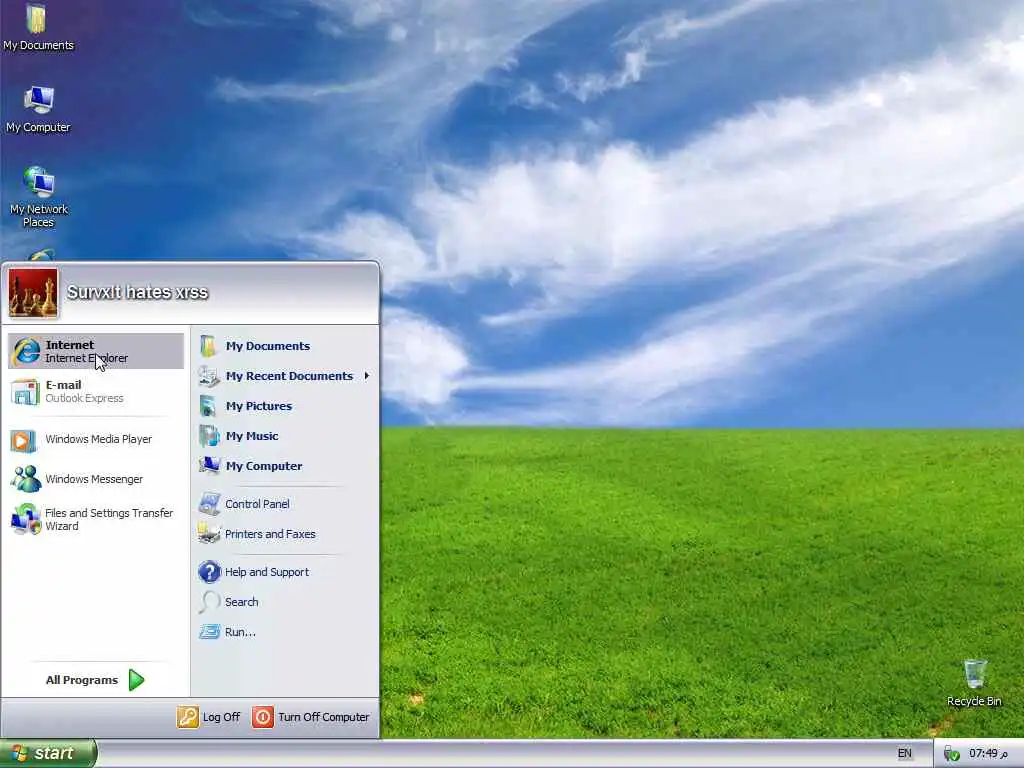This screenshot has height=768, width=1024.
Task: Open My Computer from Start menu
Action: (x=285, y=466)
